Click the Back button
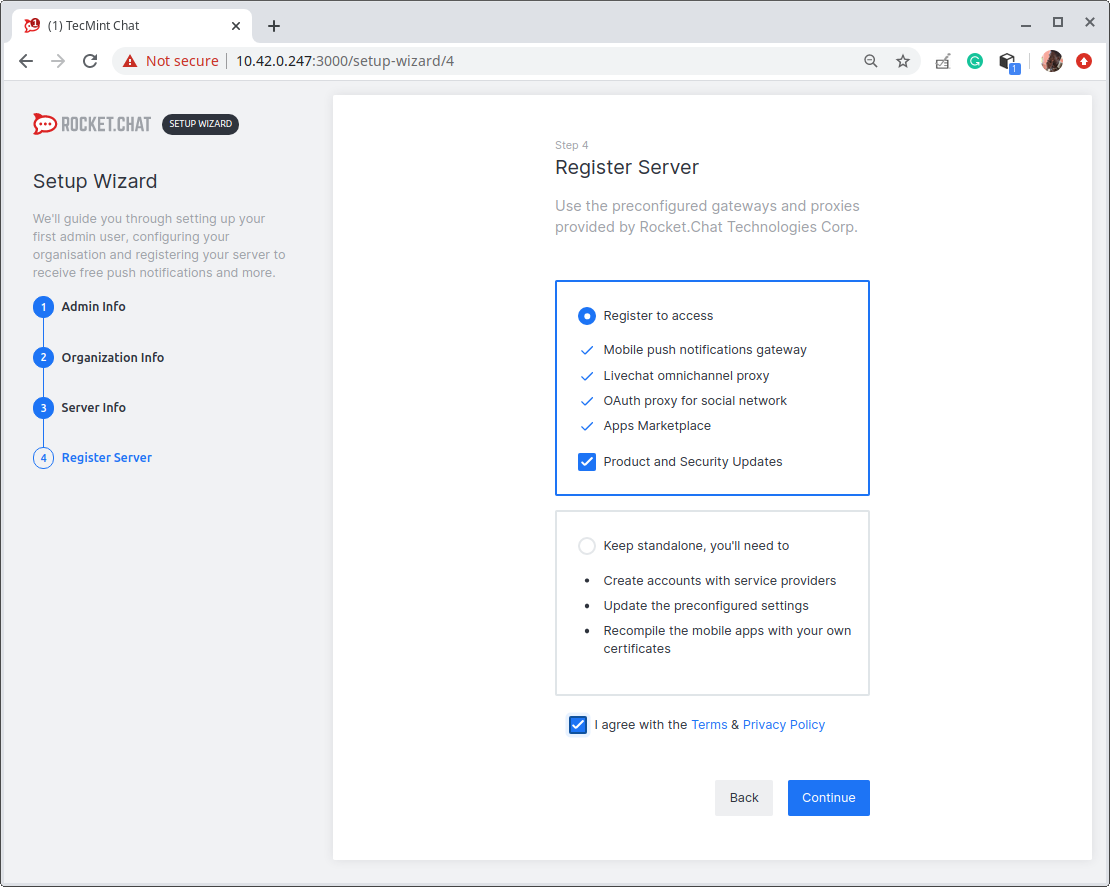Image resolution: width=1110 pixels, height=887 pixels. tap(744, 798)
